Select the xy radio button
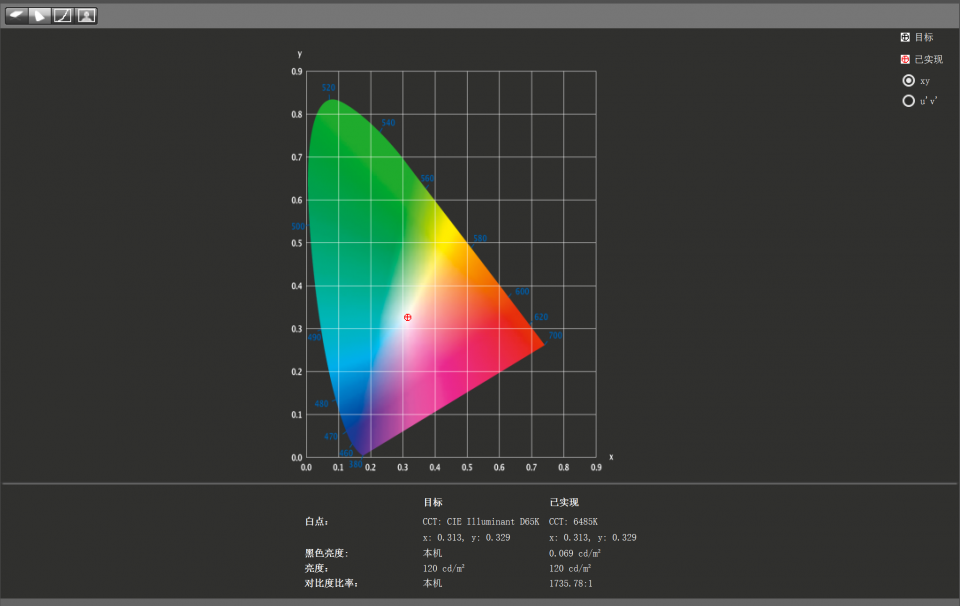 pyautogui.click(x=908, y=80)
